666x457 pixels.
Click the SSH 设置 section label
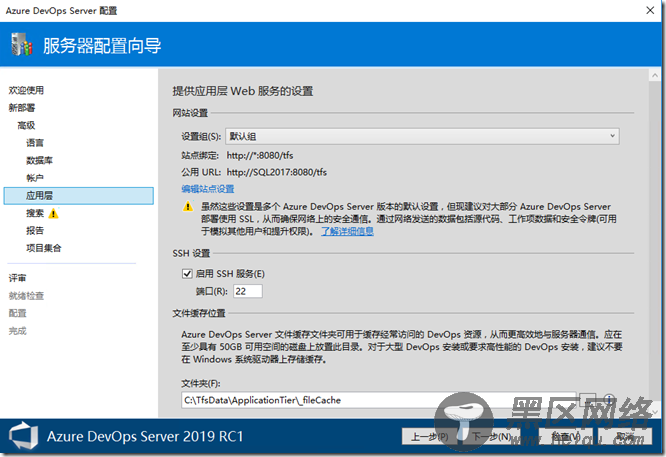pos(191,254)
